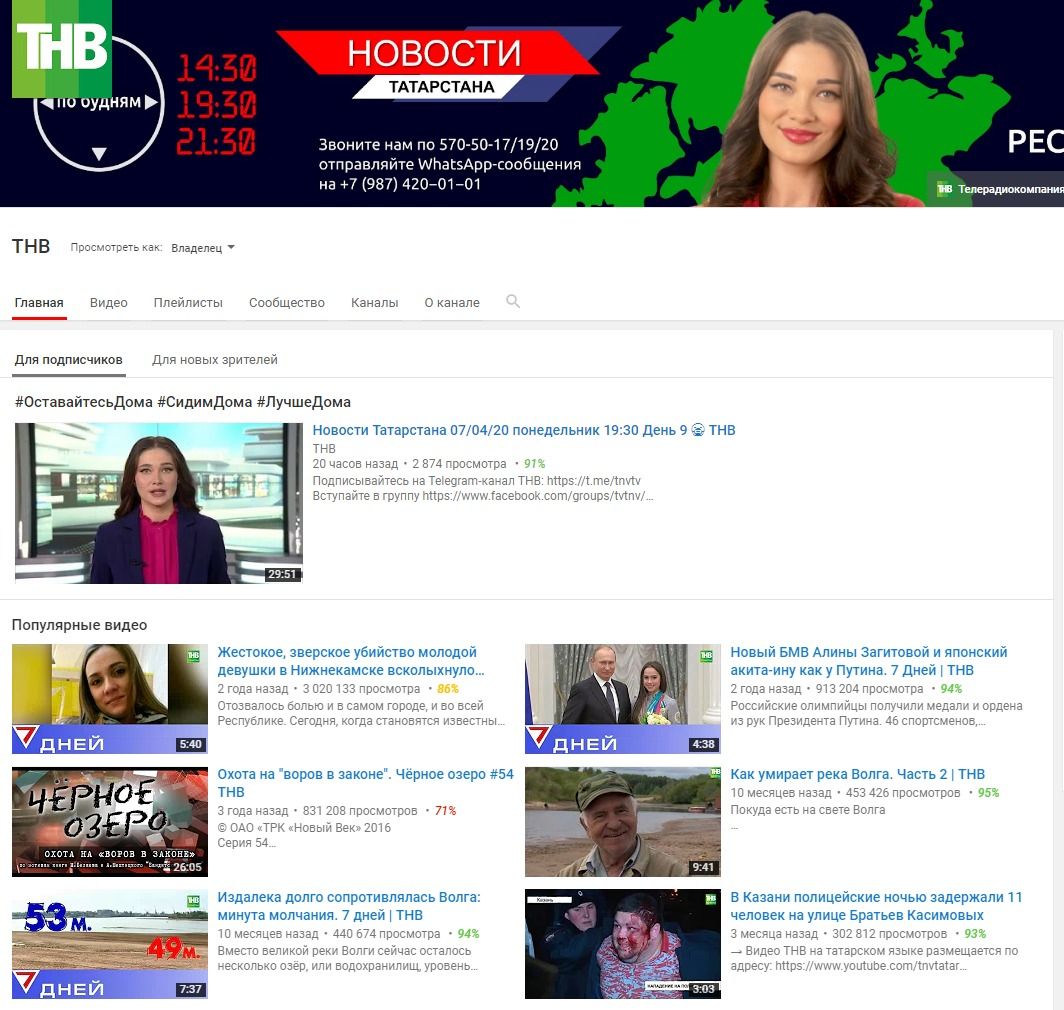Open 'Новости Татарстана 07/04/20' video title link
Image resolution: width=1064 pixels, height=1010 pixels.
click(523, 430)
